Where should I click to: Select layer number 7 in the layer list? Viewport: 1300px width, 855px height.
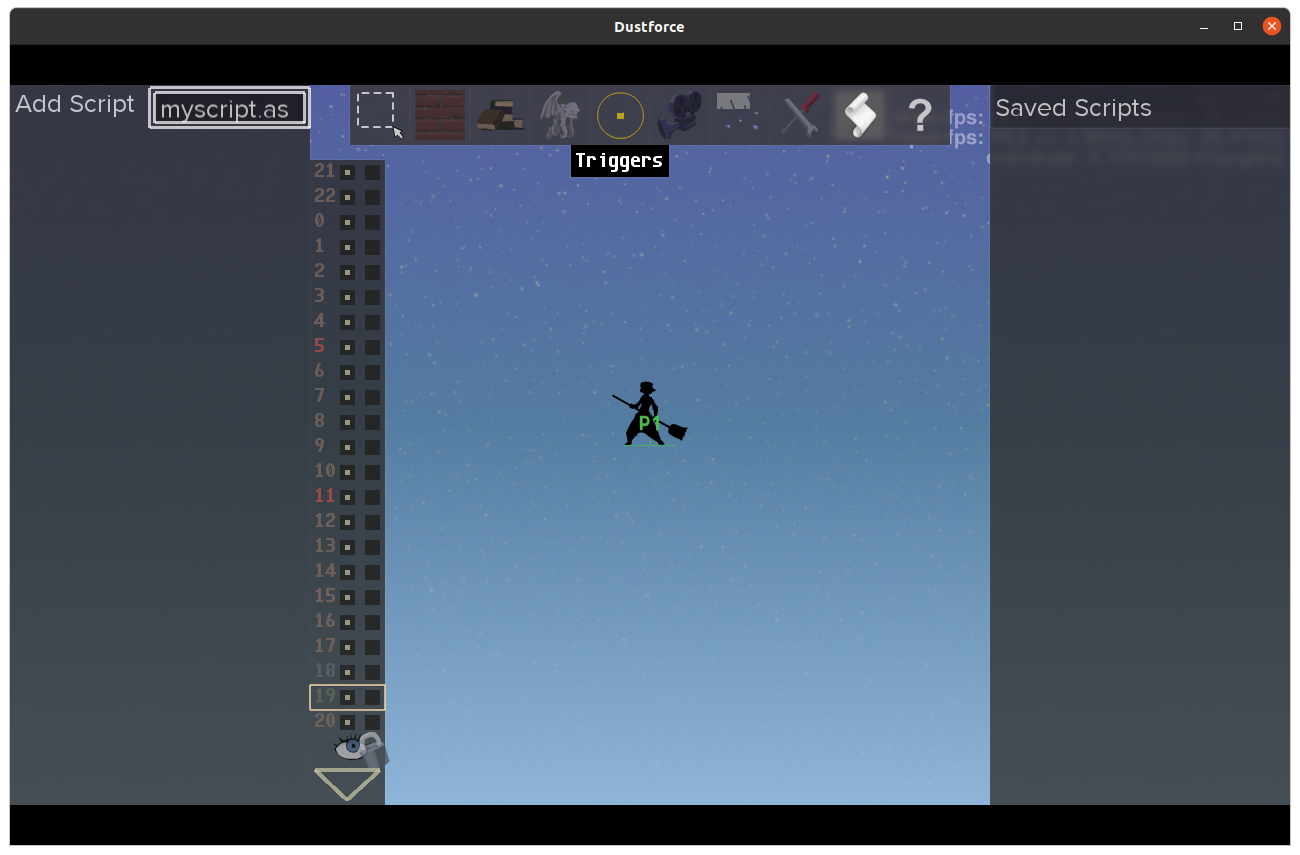(320, 396)
